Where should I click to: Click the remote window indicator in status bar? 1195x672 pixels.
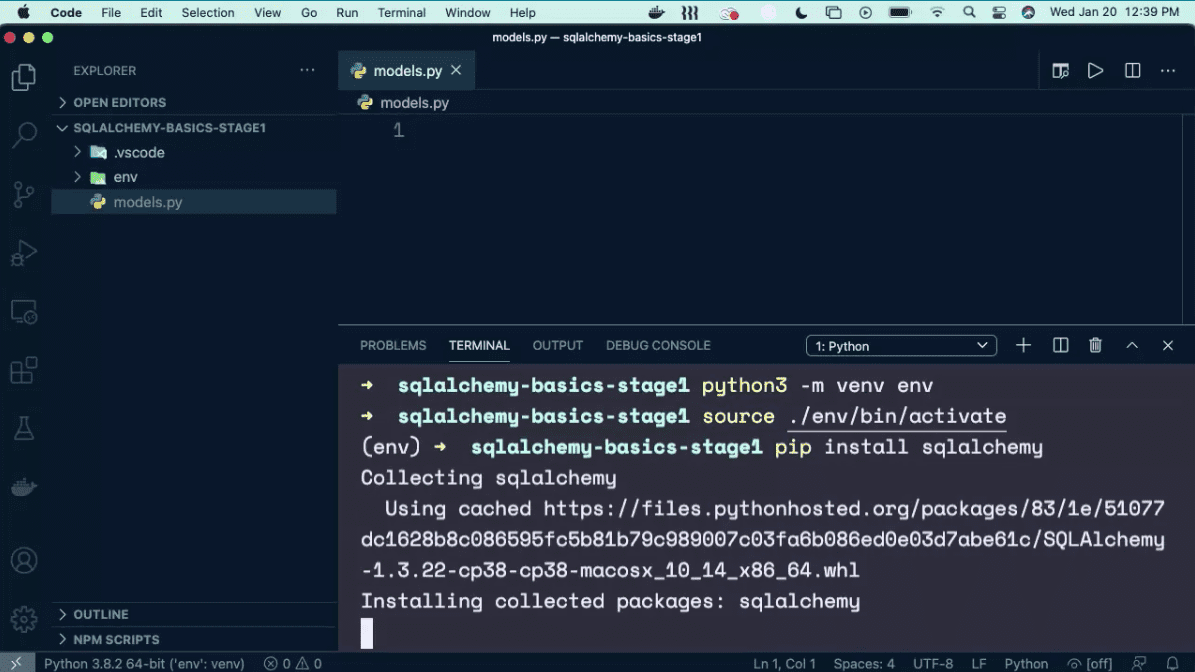(17, 664)
